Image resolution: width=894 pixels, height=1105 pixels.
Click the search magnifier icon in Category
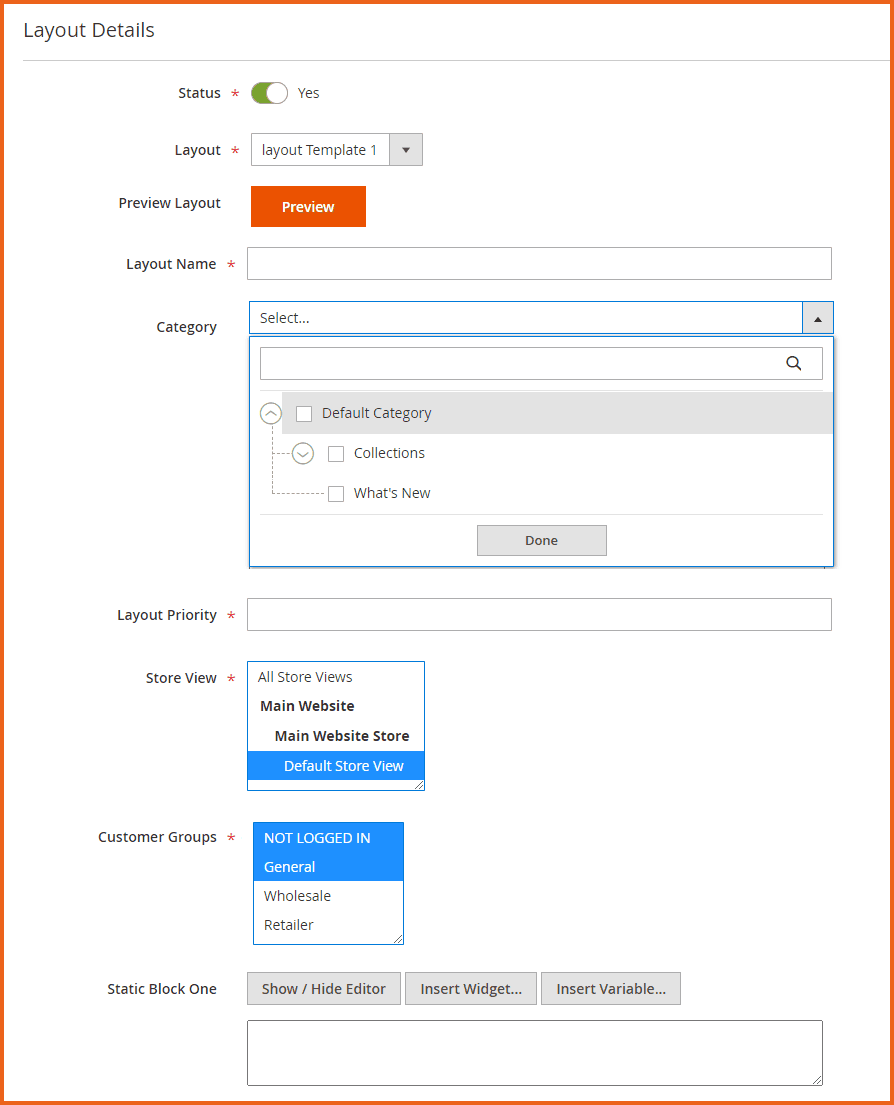coord(794,364)
